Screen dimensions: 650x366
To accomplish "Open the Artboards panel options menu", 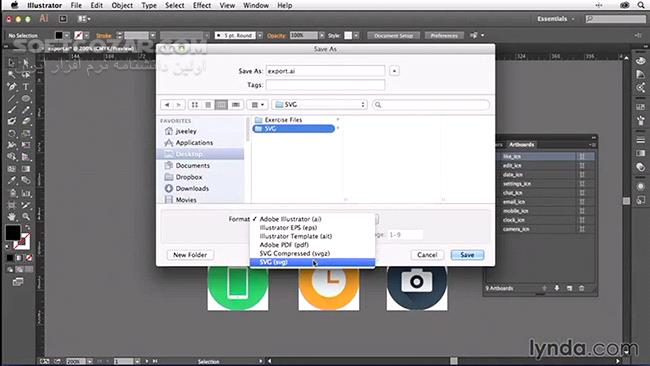I will pyautogui.click(x=592, y=145).
